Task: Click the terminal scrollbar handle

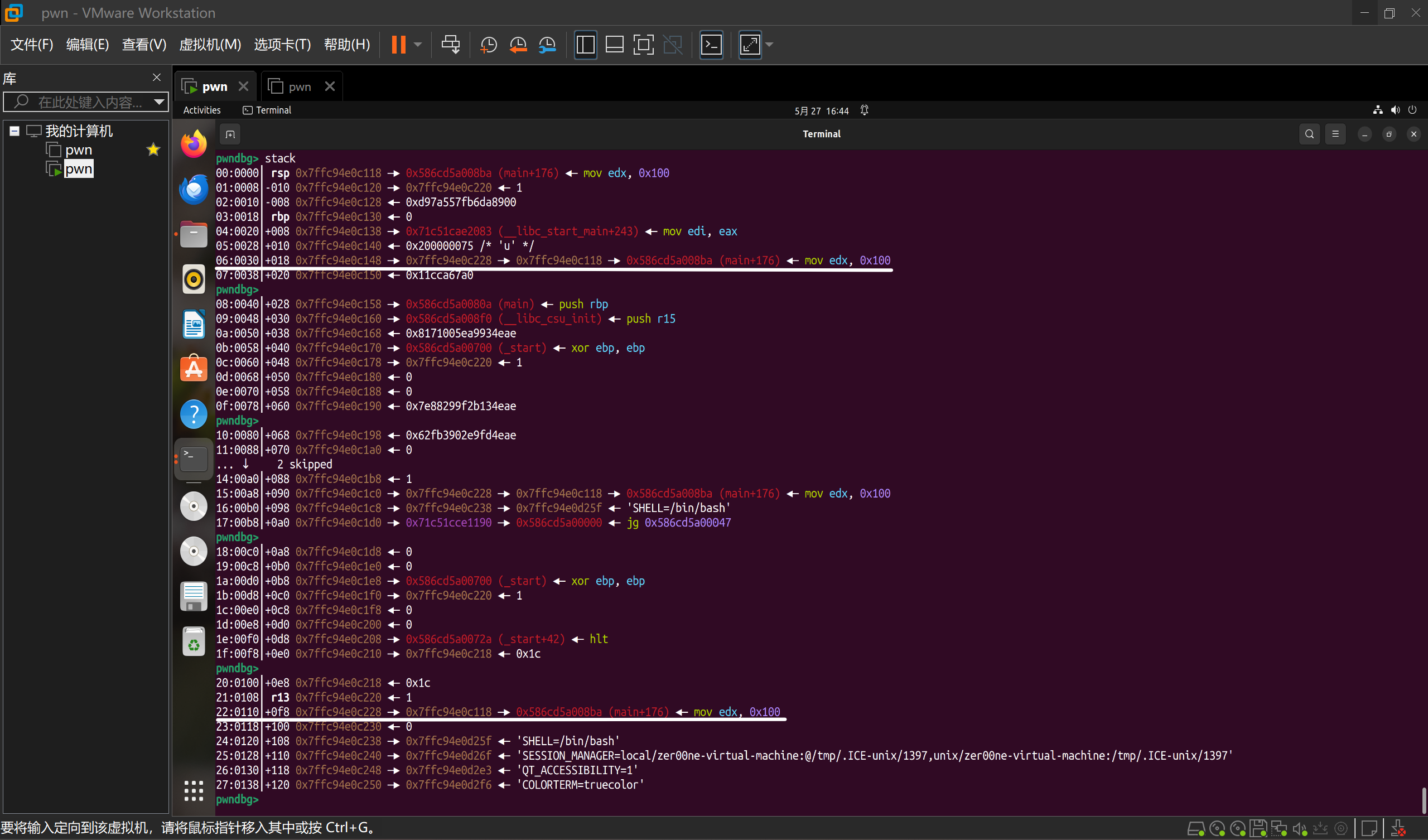Action: (1424, 800)
